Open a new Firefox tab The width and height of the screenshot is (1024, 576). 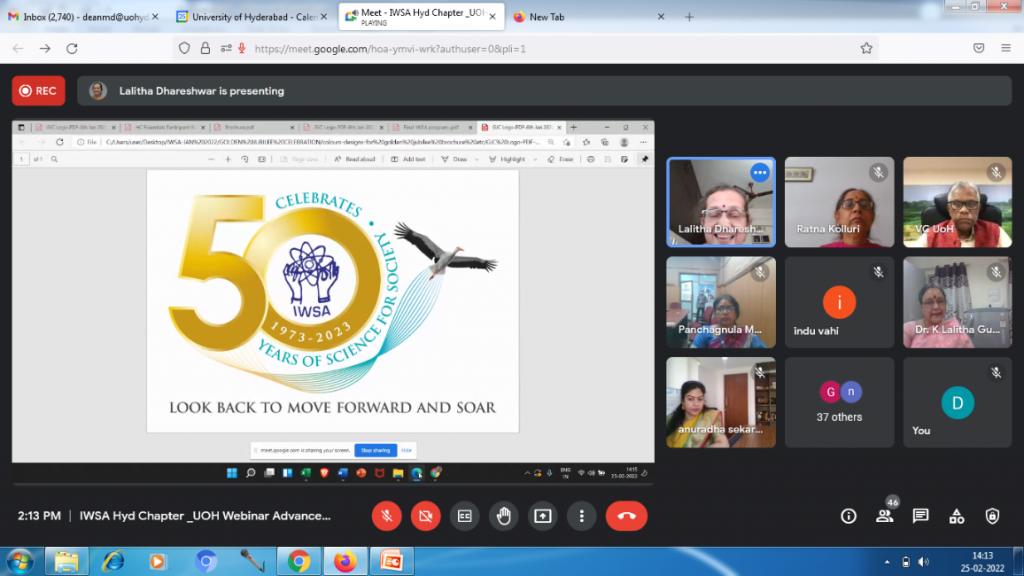pyautogui.click(x=689, y=17)
